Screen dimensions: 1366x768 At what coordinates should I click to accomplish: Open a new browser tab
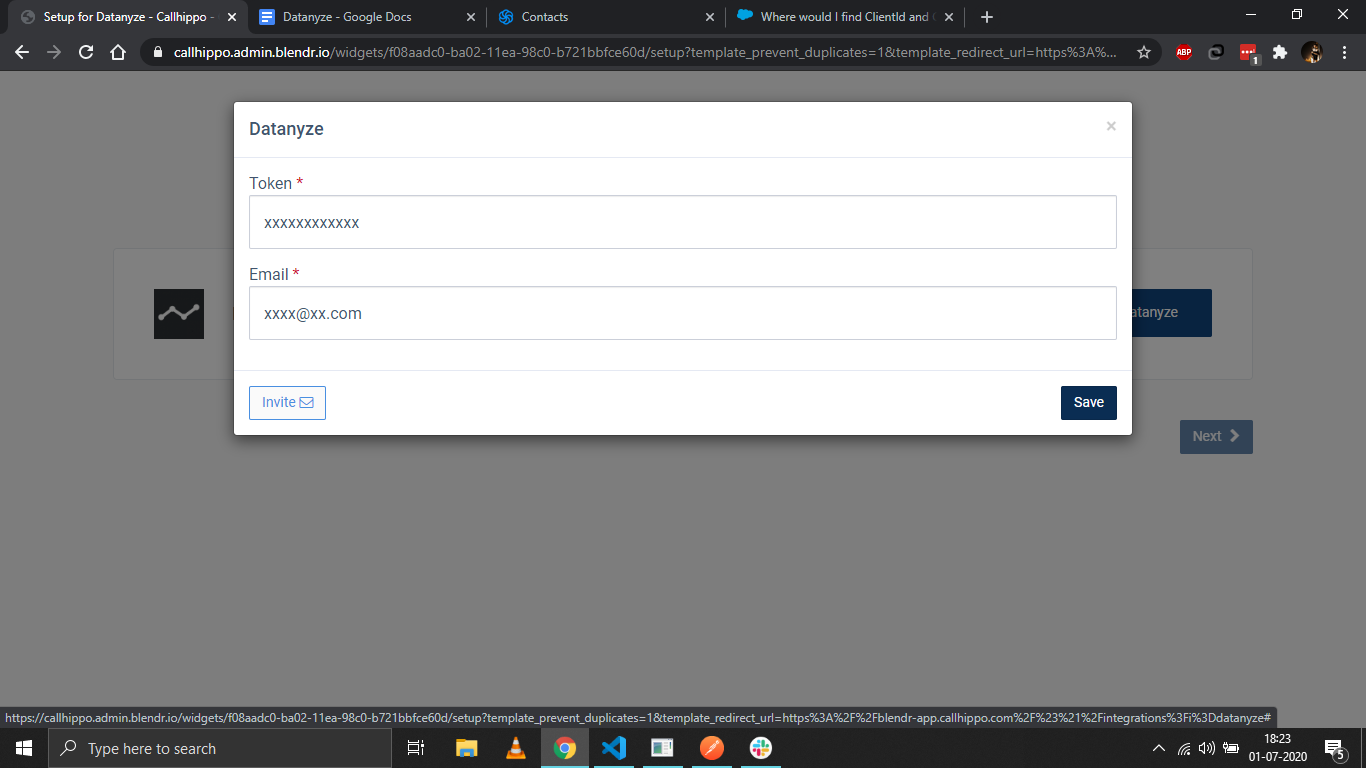(x=987, y=17)
